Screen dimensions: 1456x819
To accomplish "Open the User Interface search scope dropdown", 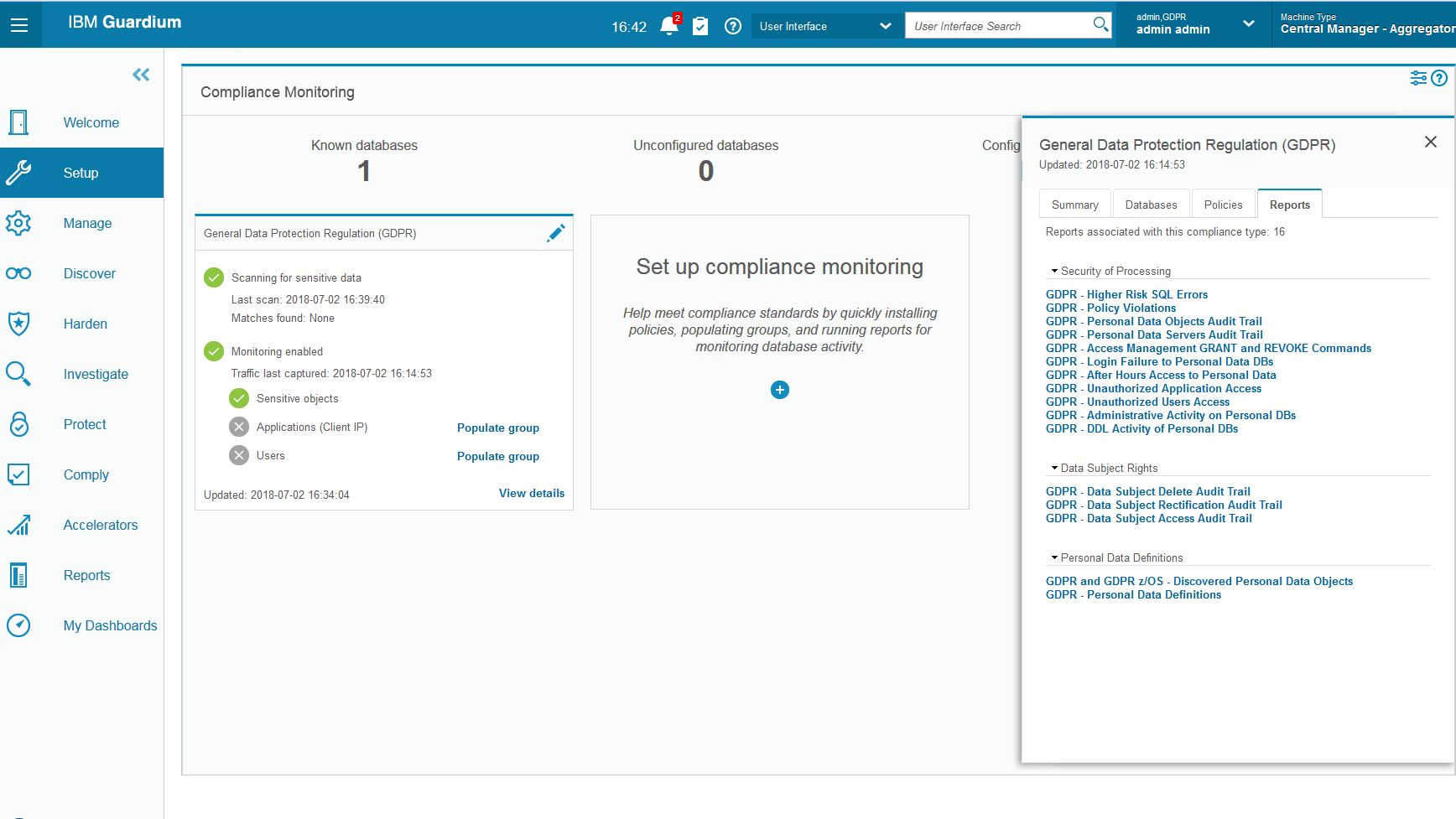I will [886, 26].
